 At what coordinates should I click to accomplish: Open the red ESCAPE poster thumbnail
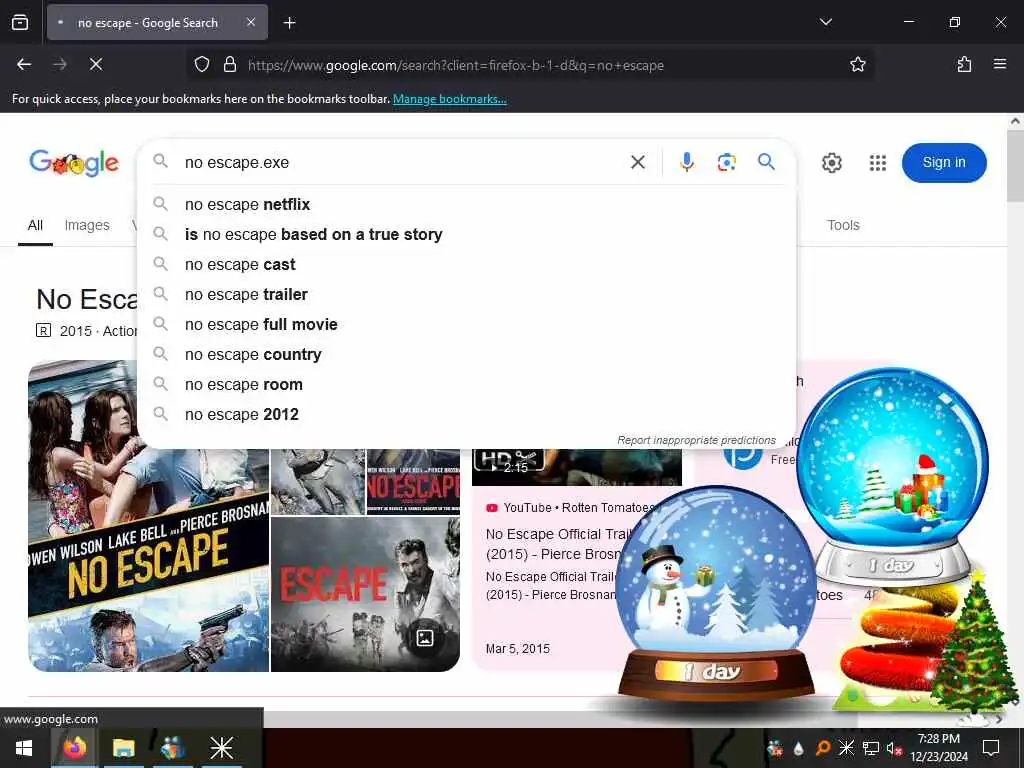point(365,594)
